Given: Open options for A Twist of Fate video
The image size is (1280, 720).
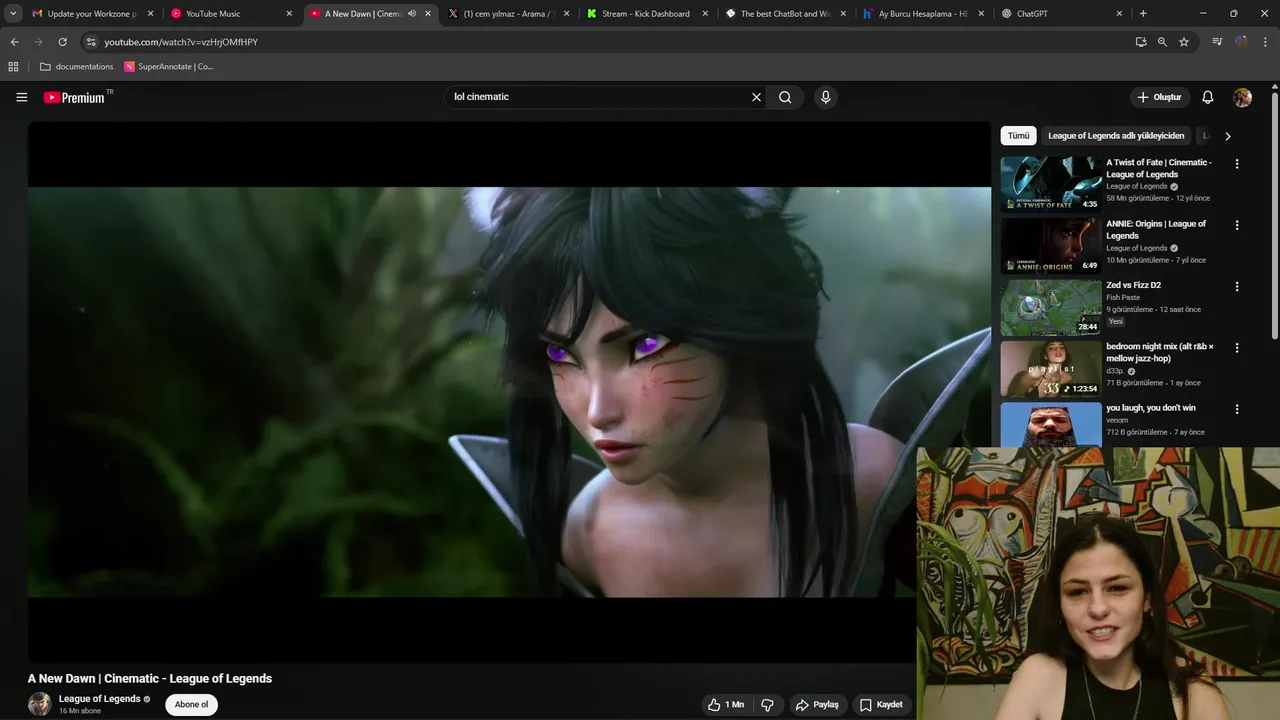Looking at the screenshot, I should pyautogui.click(x=1237, y=164).
